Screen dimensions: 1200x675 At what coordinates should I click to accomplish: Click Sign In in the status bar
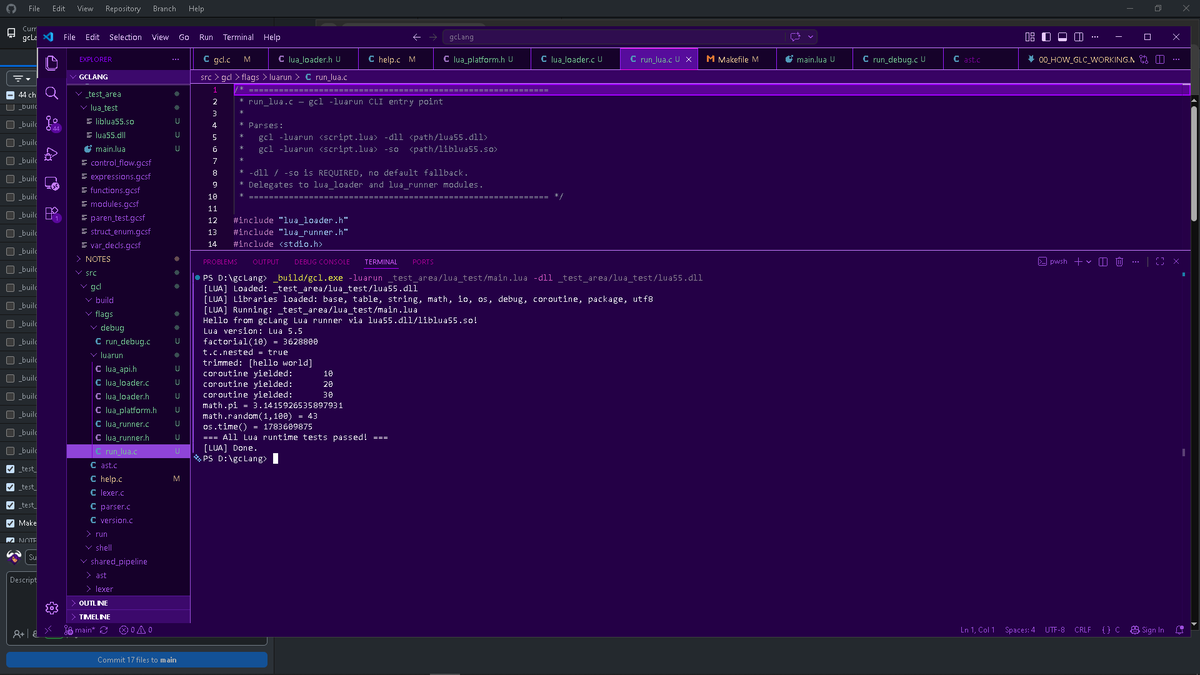1147,630
